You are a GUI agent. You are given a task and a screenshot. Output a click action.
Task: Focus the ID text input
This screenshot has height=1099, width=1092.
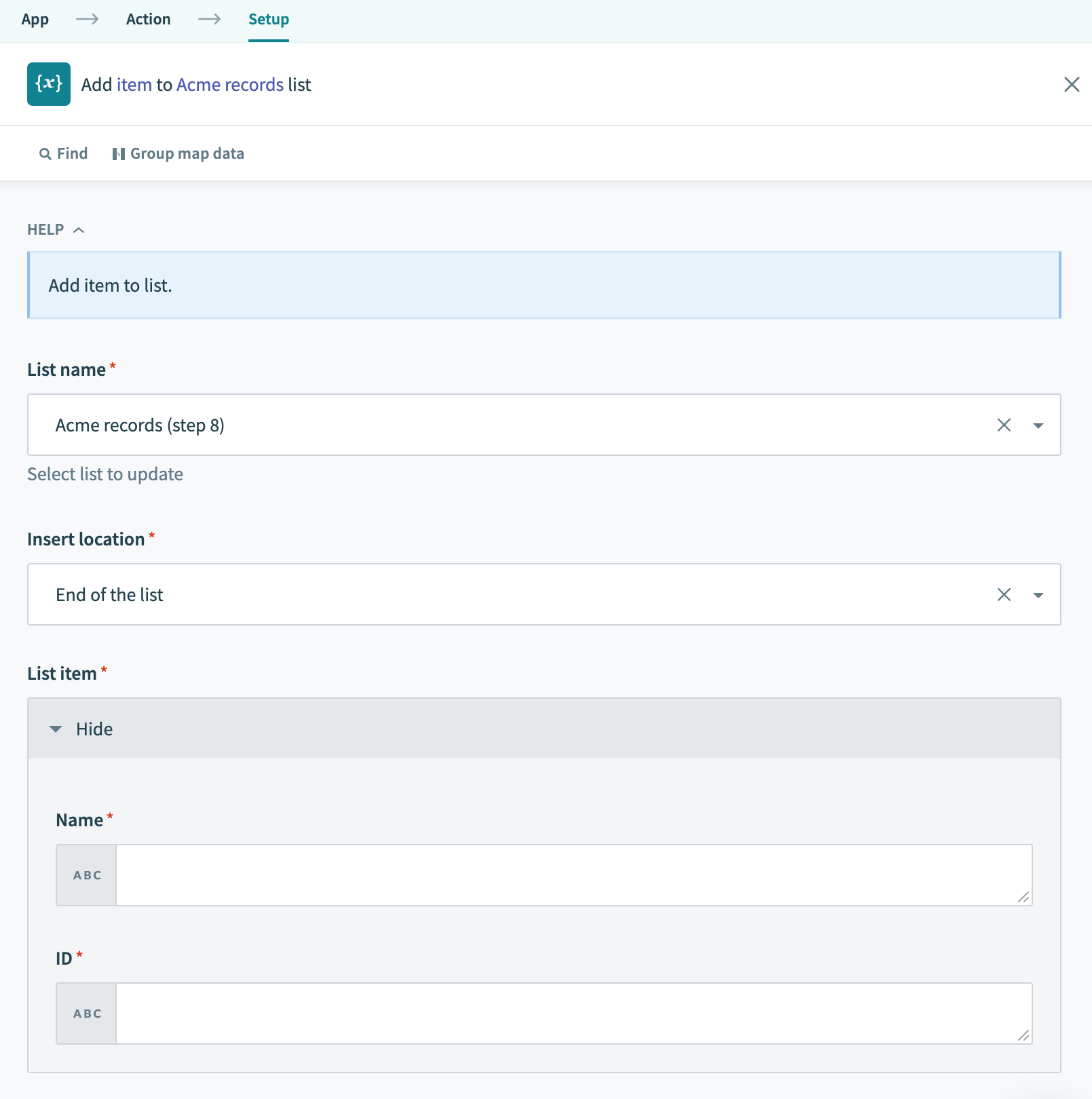click(x=563, y=1014)
